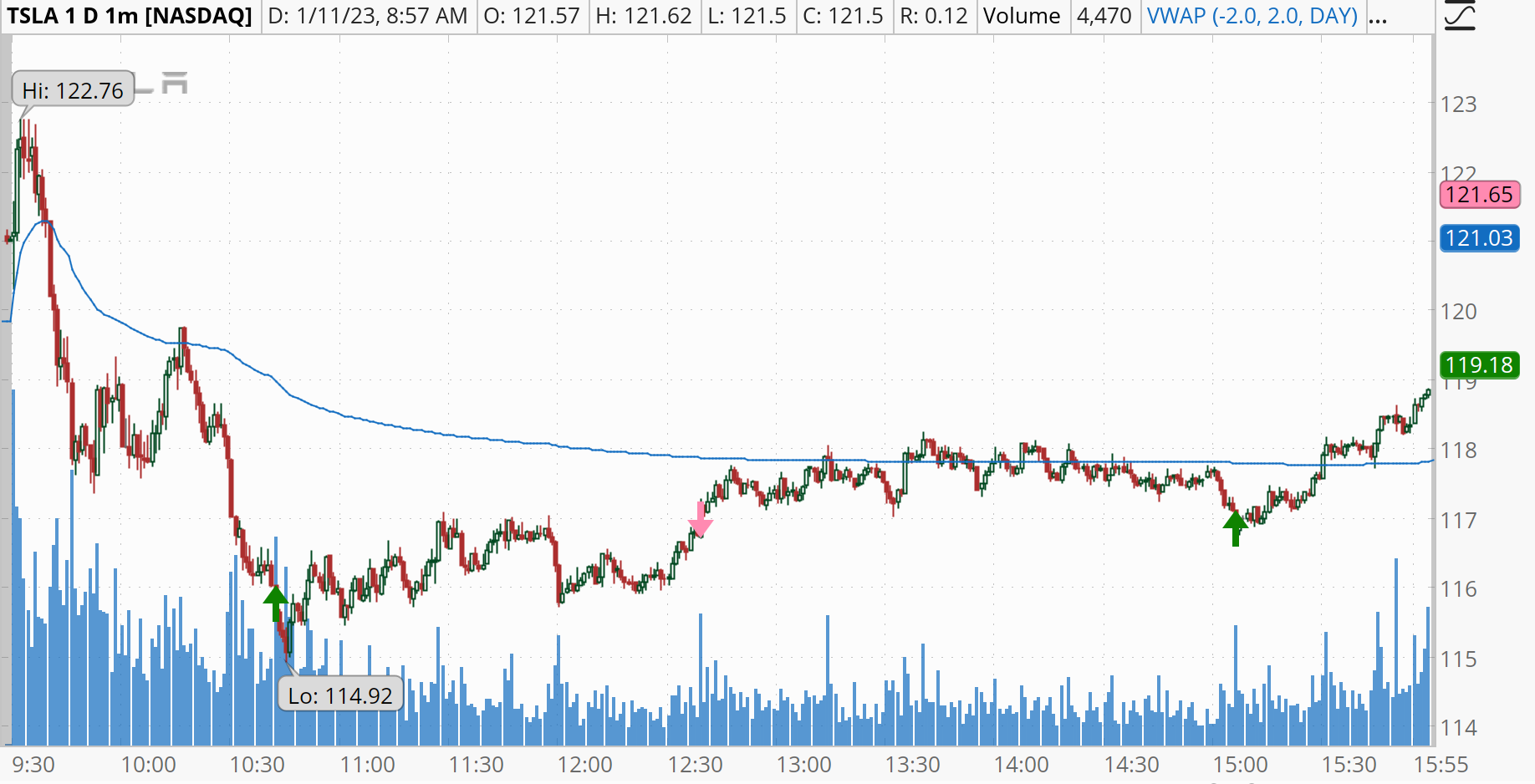Click the 12:30 time axis label

[x=696, y=765]
